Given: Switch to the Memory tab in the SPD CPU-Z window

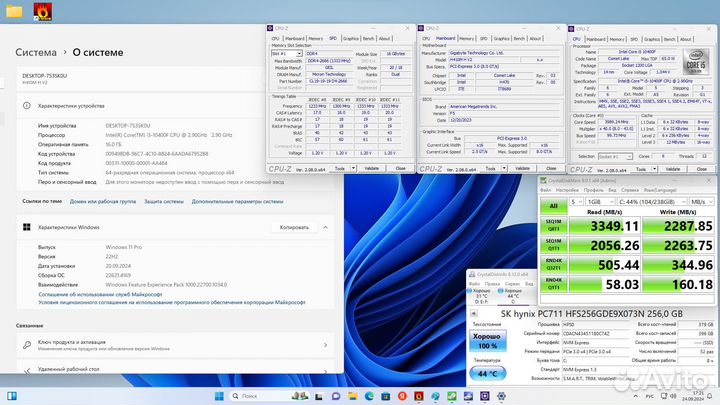Looking at the screenshot, I should [315, 39].
